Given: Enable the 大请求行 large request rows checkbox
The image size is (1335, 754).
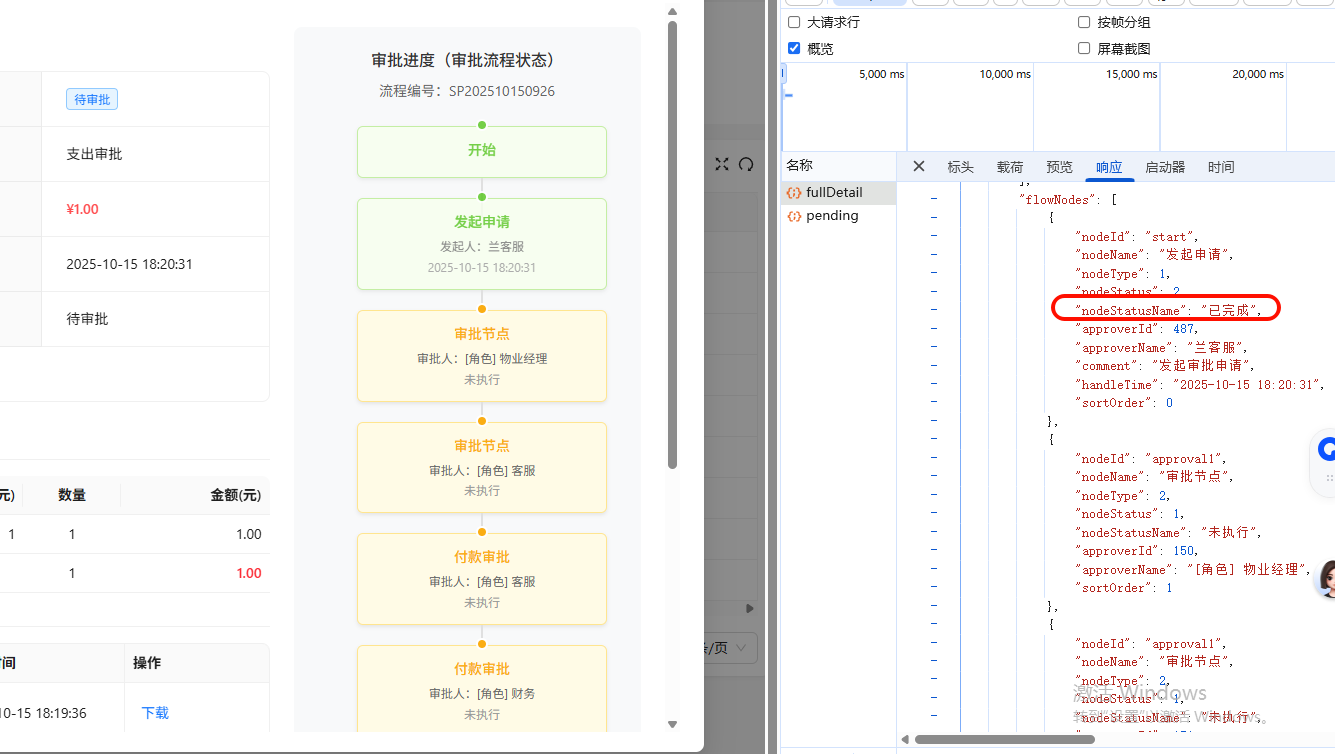Looking at the screenshot, I should point(793,21).
